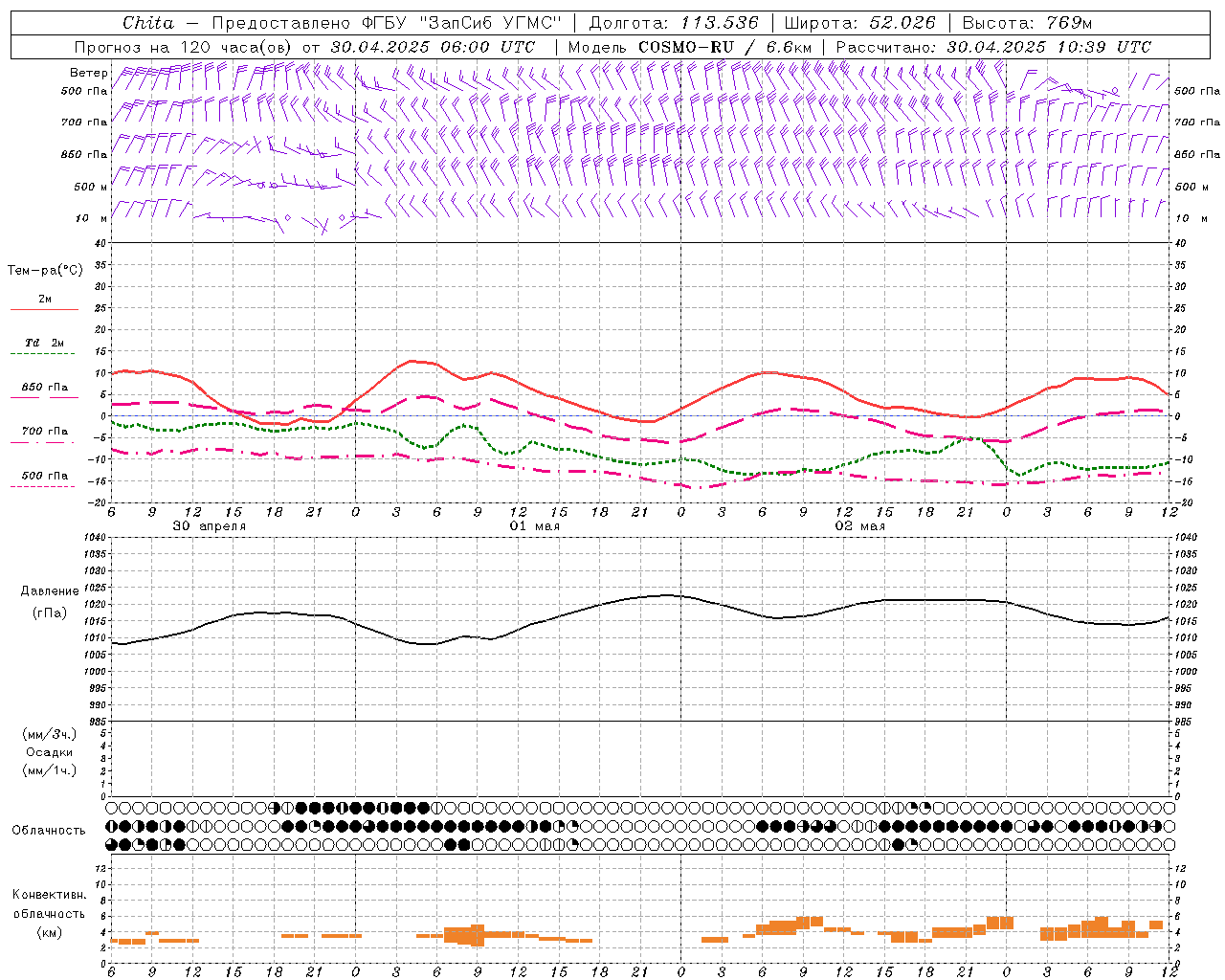The height and width of the screenshot is (980, 1225).
Task: Click the "(мм/3ч.)" precipitation unit label
Action: click(x=50, y=735)
